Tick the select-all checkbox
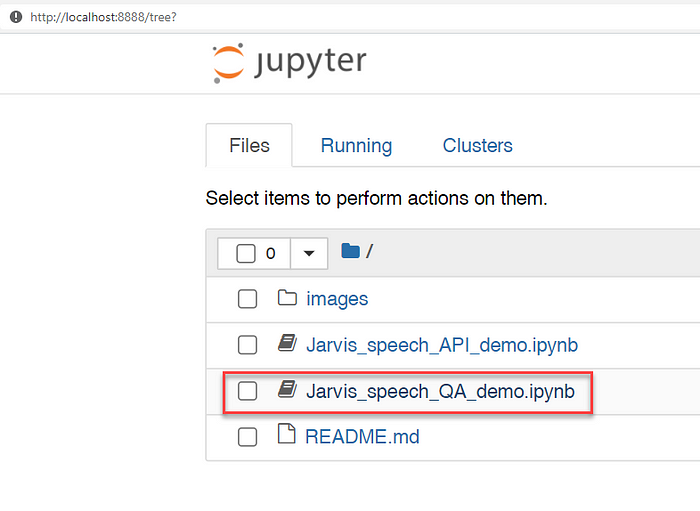 coord(246,253)
